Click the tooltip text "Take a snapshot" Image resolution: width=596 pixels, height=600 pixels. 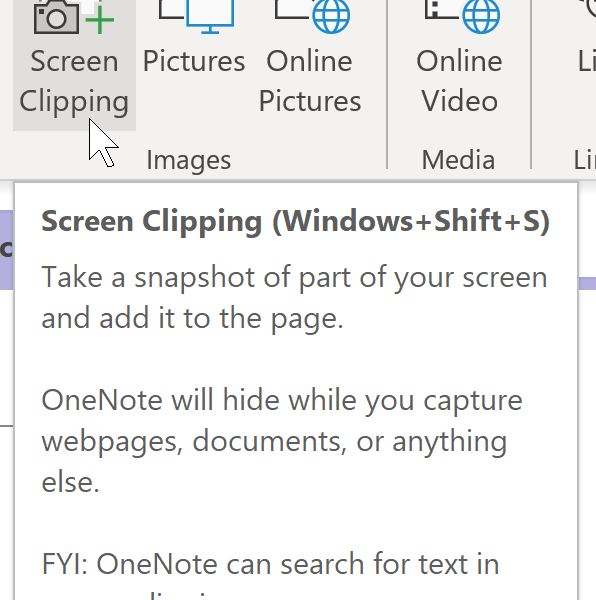[294, 297]
